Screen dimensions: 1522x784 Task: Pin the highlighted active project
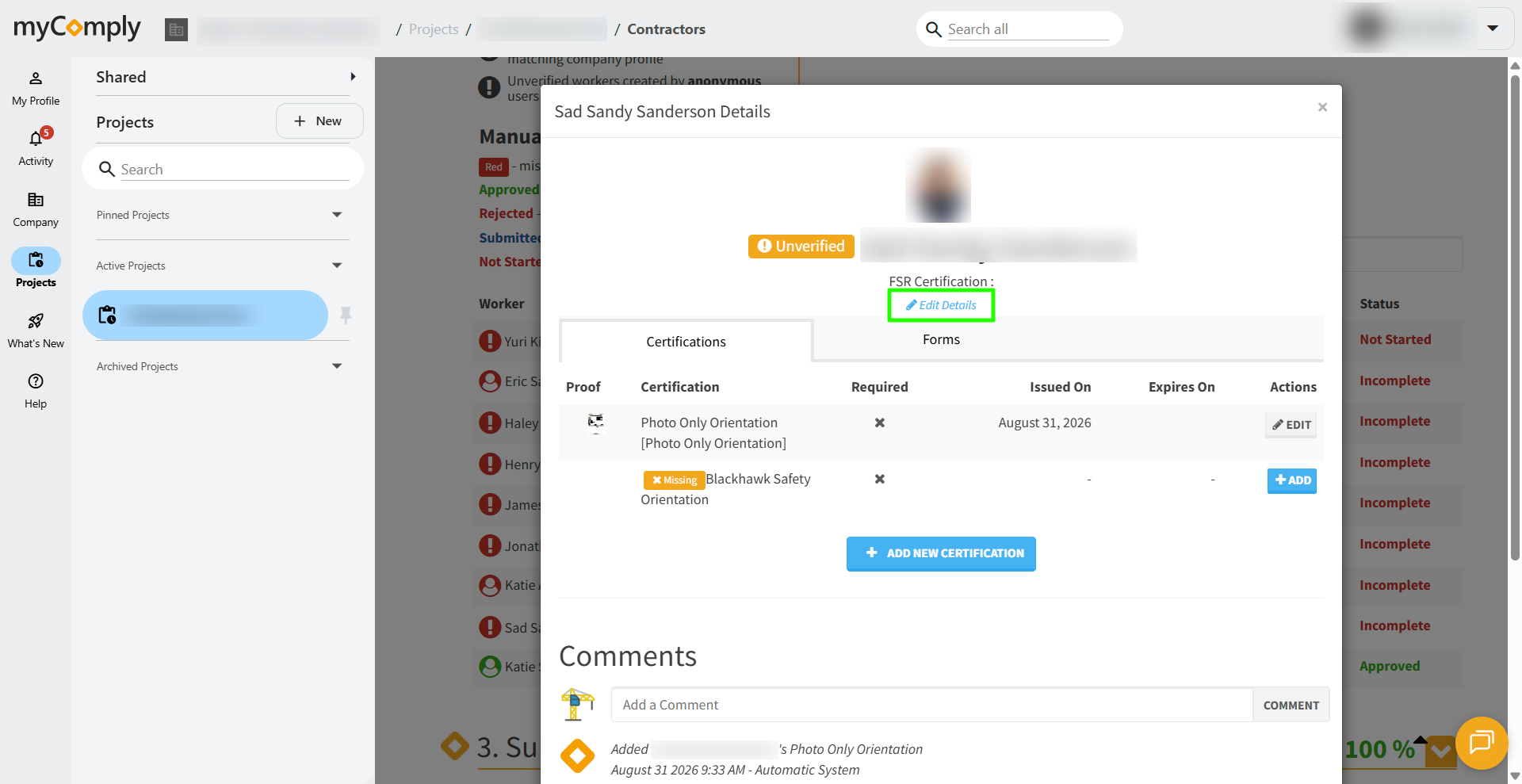click(346, 315)
